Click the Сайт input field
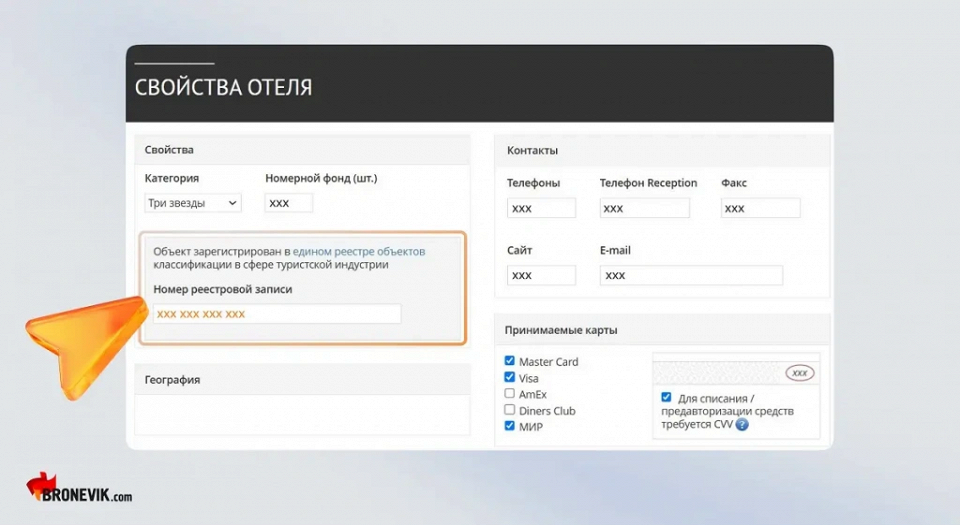The height and width of the screenshot is (525, 960). [541, 275]
